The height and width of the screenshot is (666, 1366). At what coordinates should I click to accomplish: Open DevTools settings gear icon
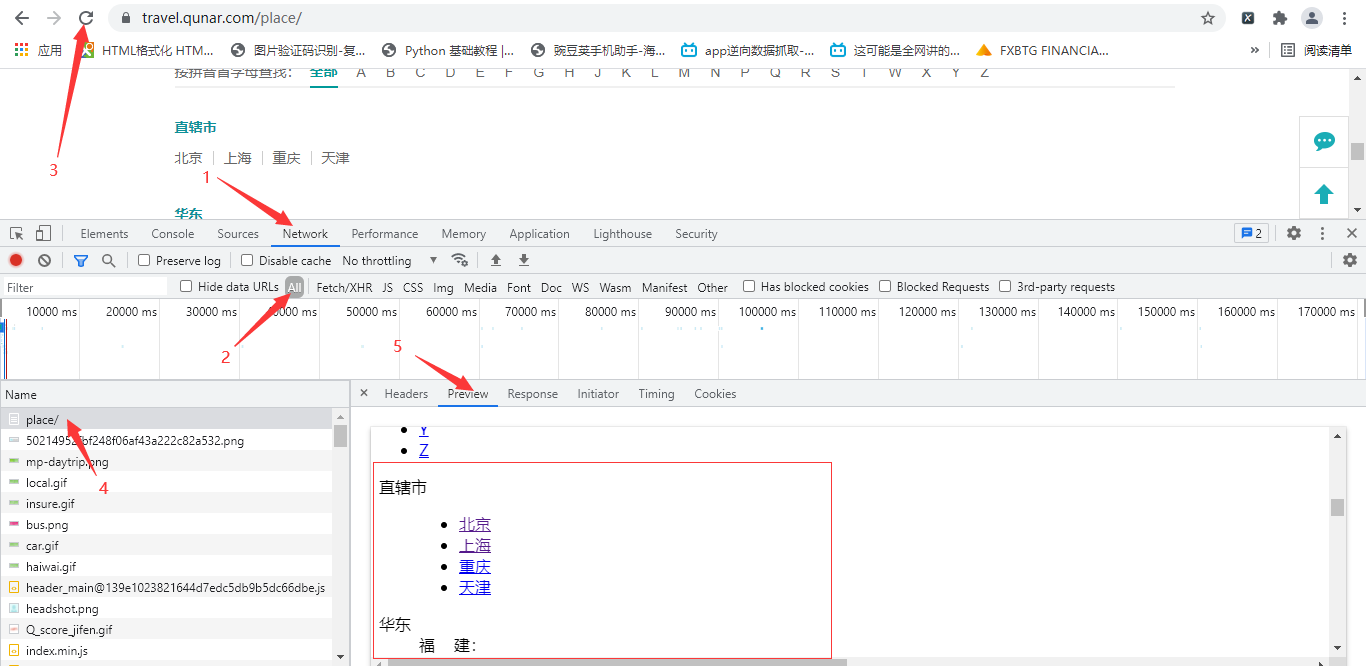tap(1294, 233)
